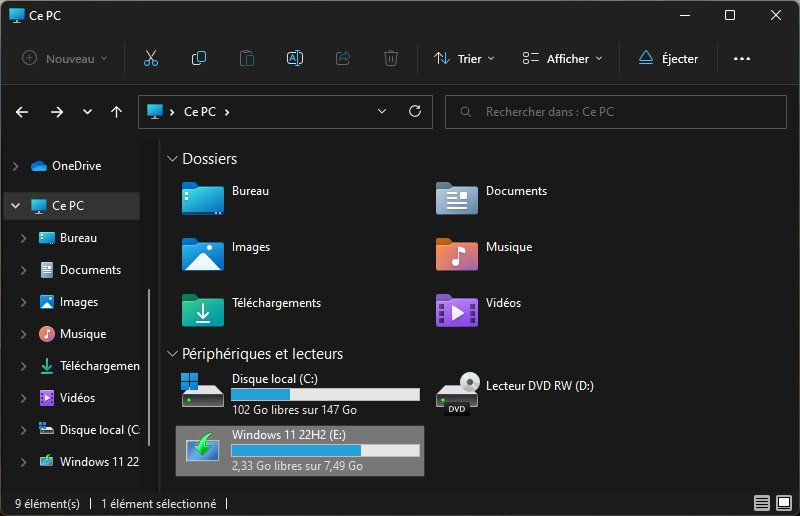Select Téléchargements in navigation pane
This screenshot has width=800, height=516.
[x=89, y=366]
